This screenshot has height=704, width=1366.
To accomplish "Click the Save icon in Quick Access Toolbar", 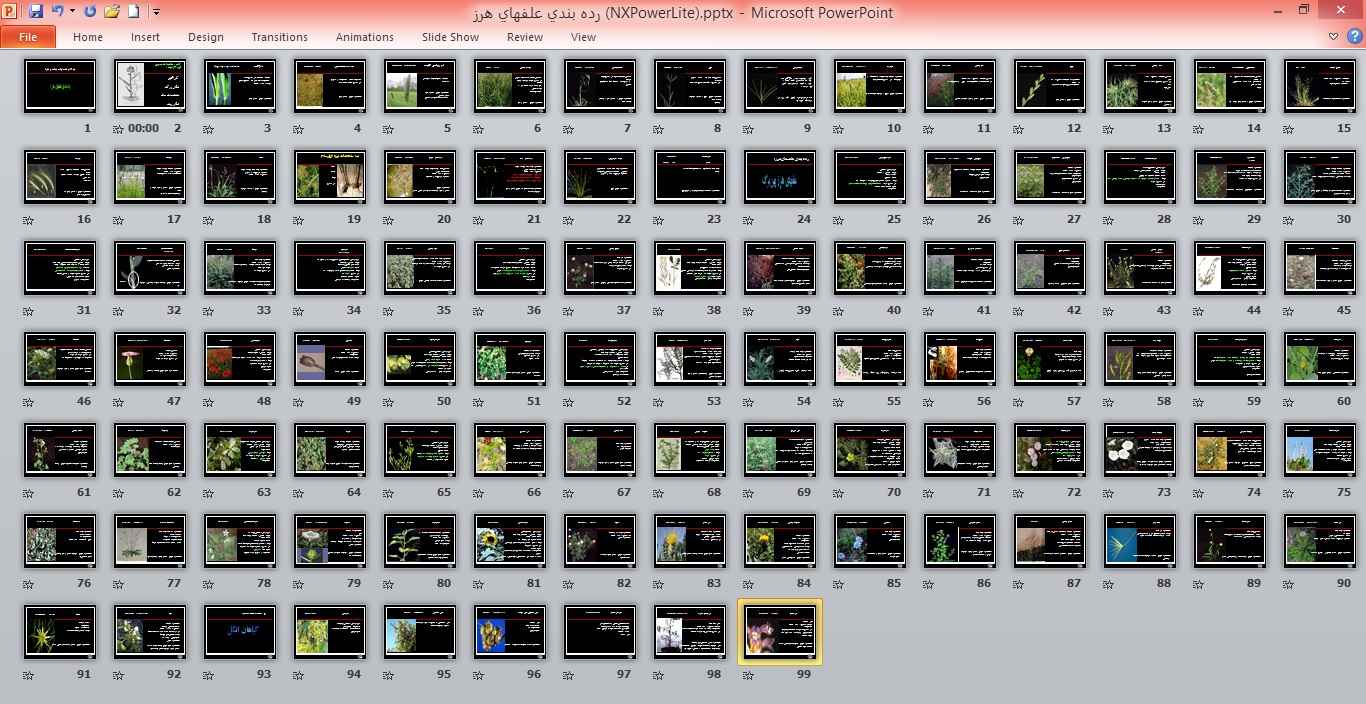I will pos(36,12).
